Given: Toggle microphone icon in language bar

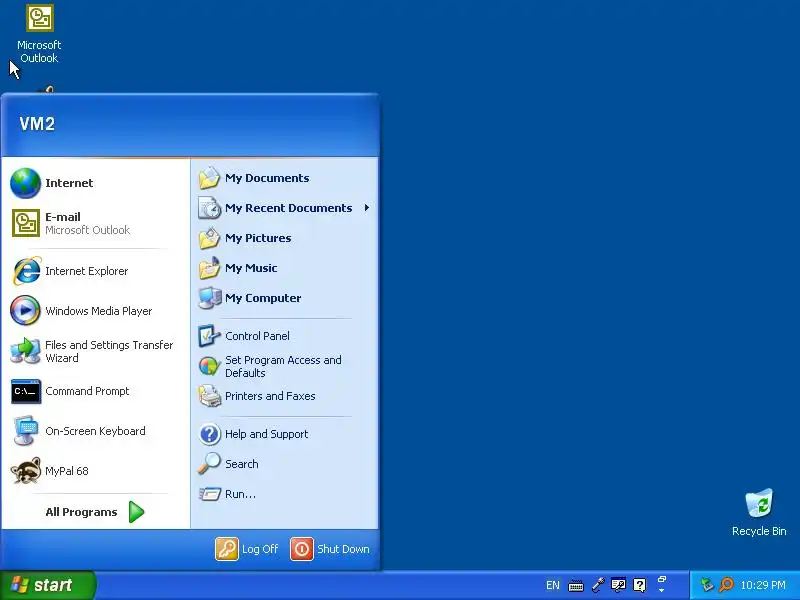Looking at the screenshot, I should tap(597, 585).
